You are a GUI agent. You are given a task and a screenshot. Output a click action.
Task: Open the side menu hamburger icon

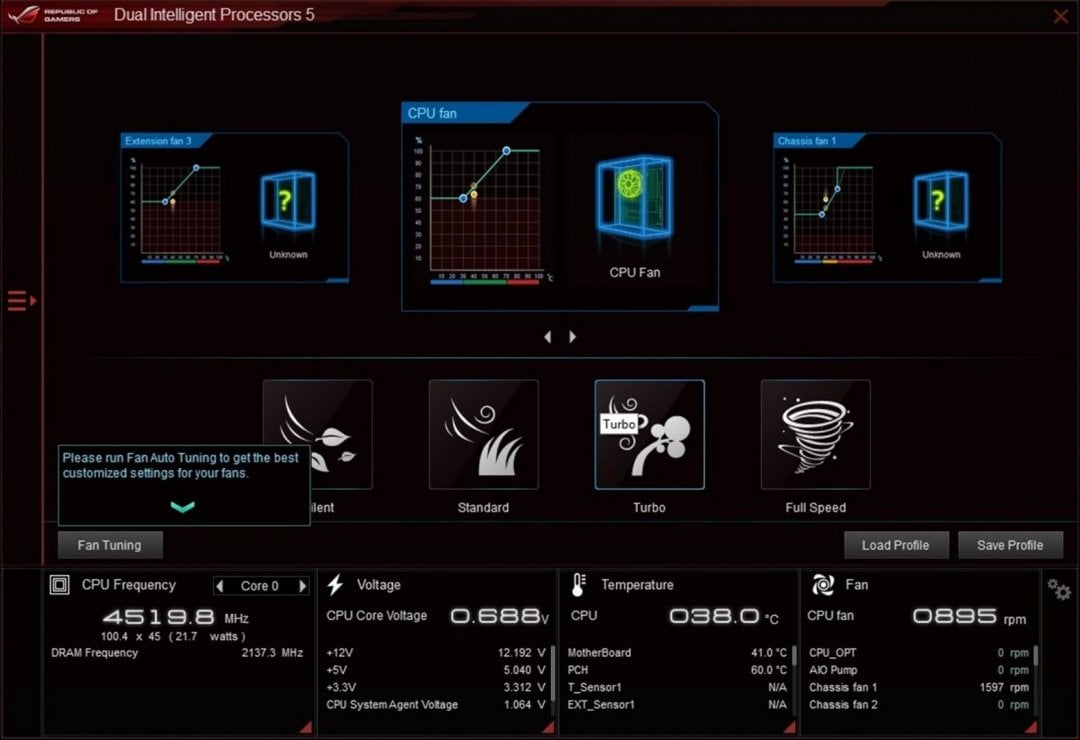[x=21, y=301]
